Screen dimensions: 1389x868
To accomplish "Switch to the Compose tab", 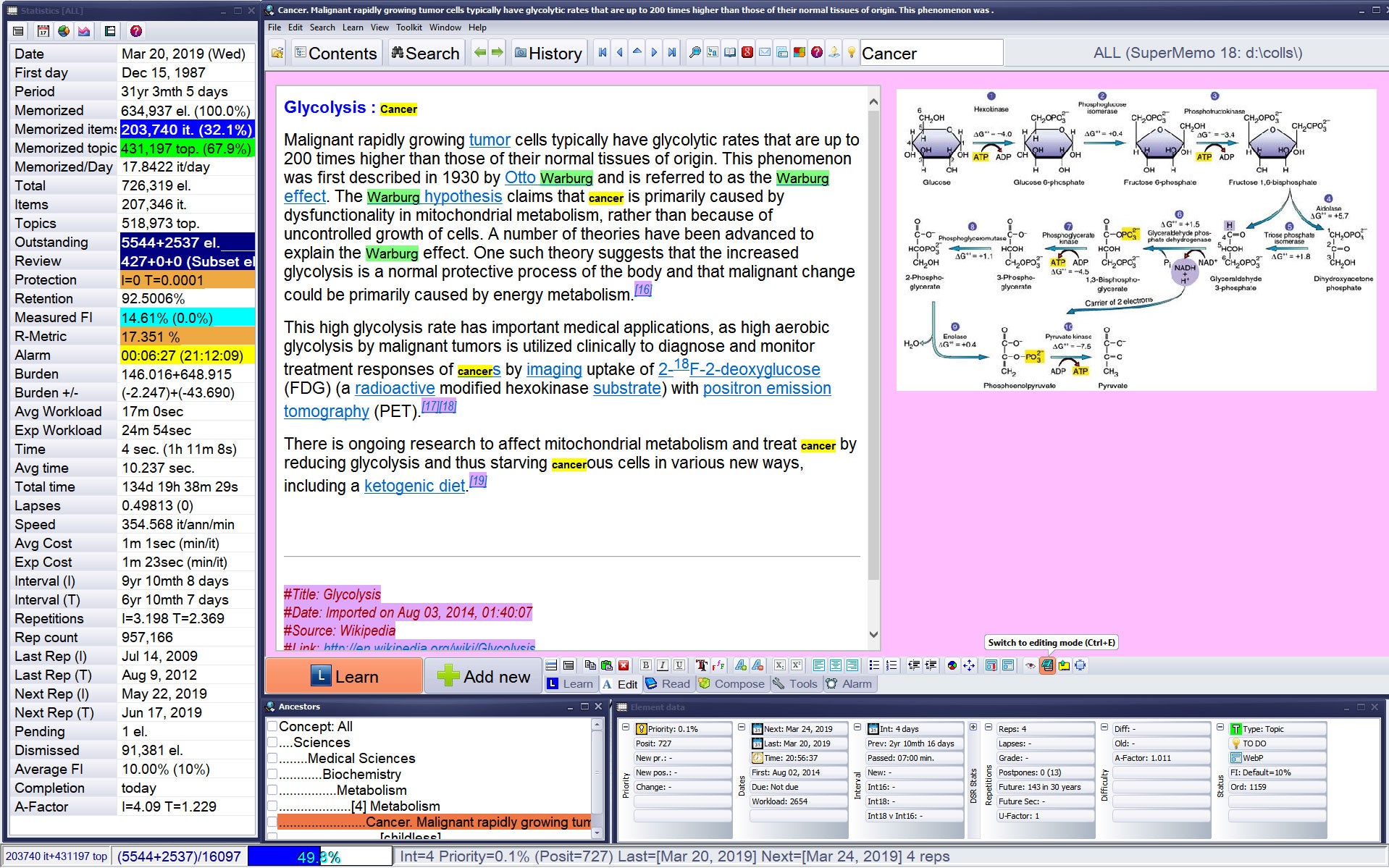I will (731, 684).
